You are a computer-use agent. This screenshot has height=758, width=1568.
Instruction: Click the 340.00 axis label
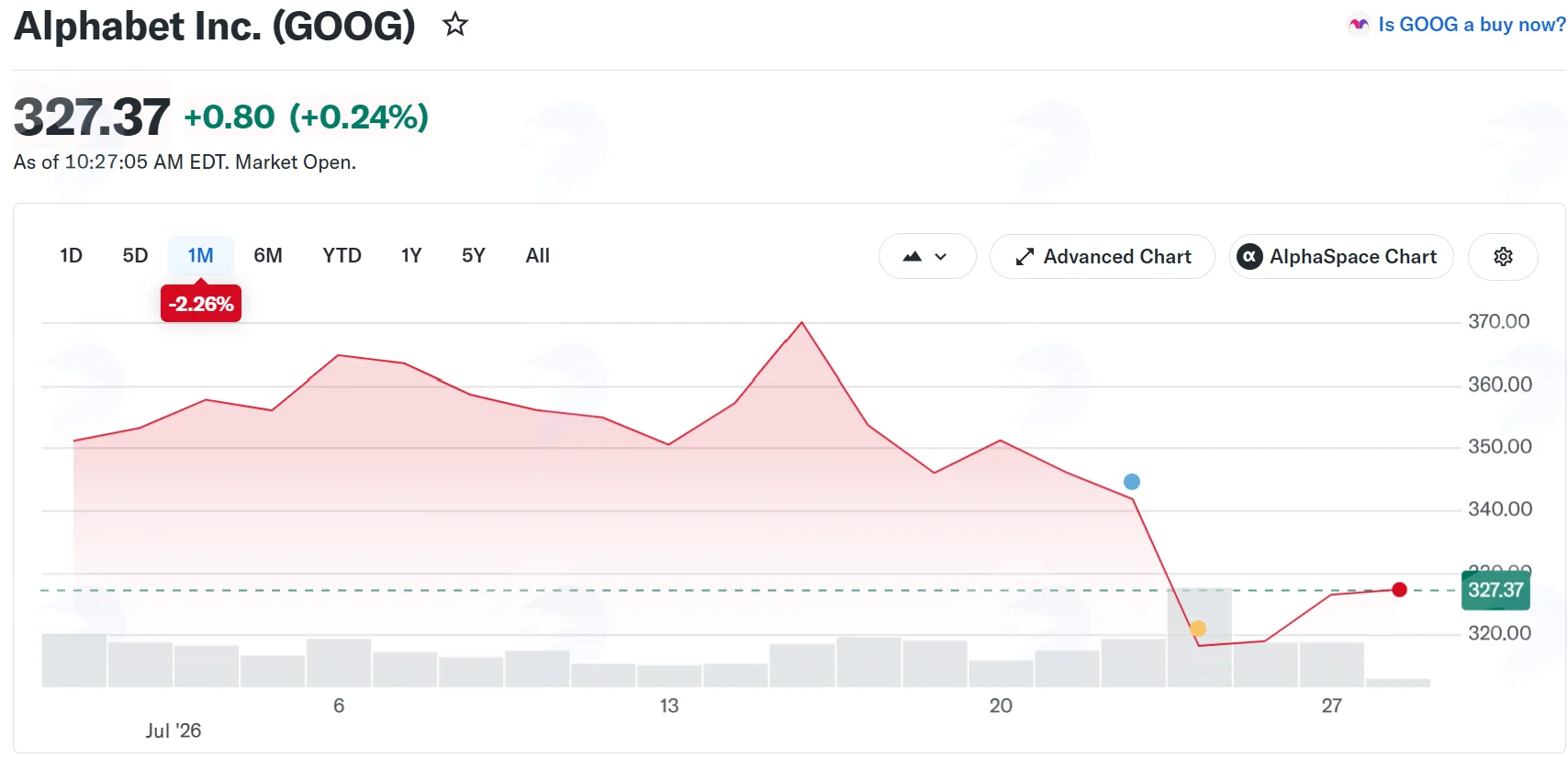(x=1500, y=509)
